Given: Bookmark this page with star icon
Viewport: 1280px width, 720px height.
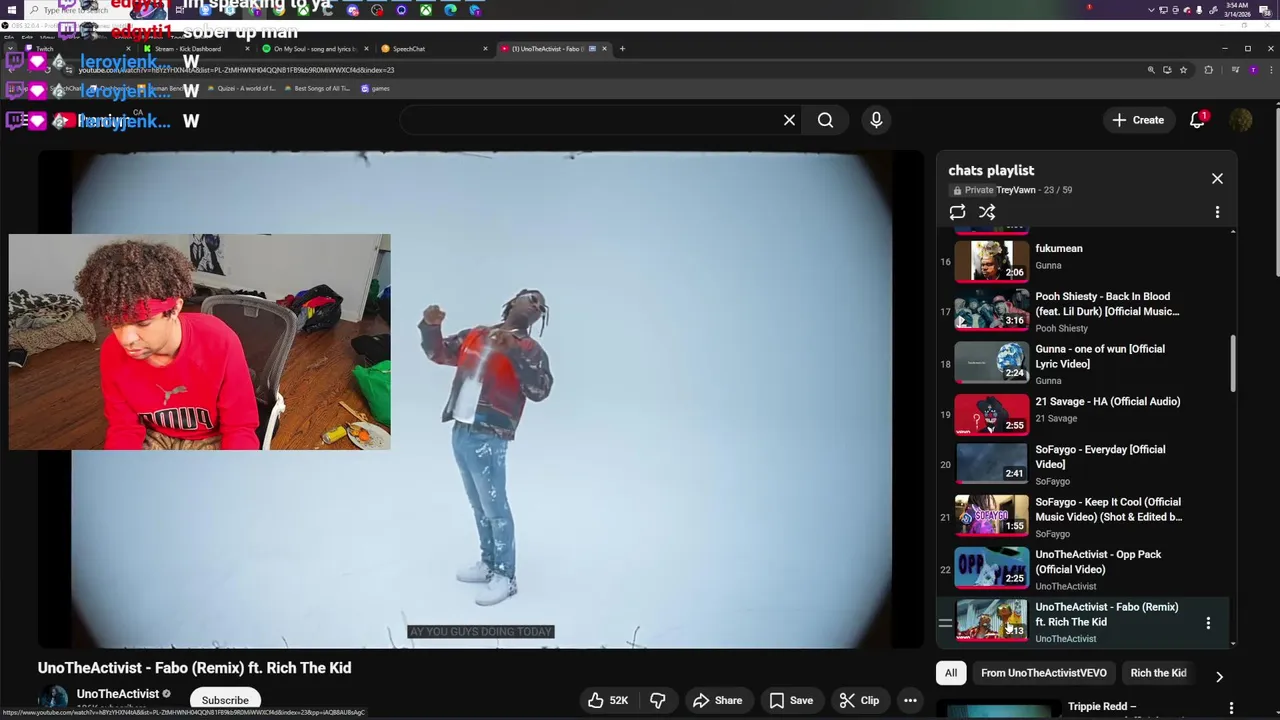Looking at the screenshot, I should point(1183,70).
